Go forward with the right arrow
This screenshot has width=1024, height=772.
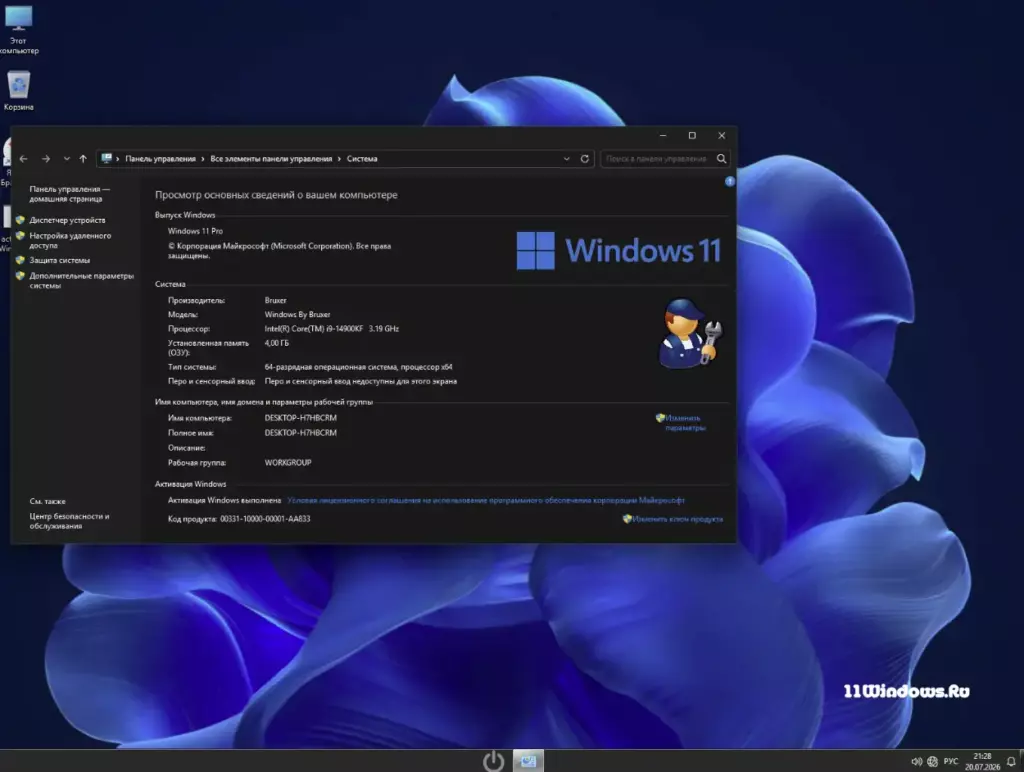point(46,159)
